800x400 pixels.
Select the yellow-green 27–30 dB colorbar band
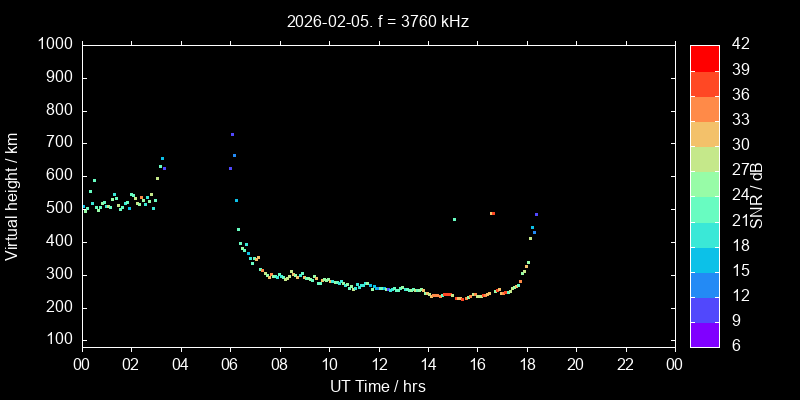704,159
